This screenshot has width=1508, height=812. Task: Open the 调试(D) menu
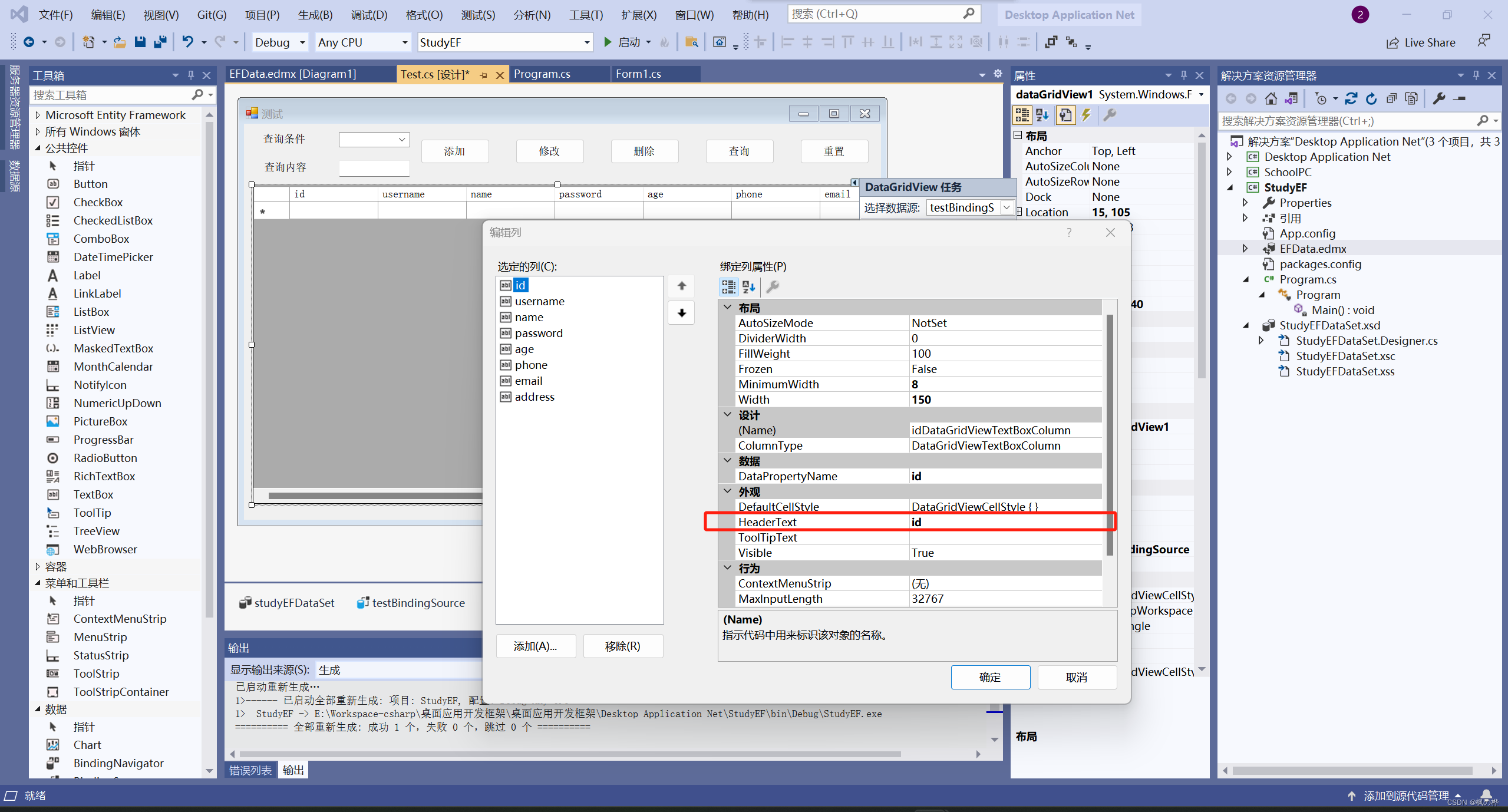[369, 15]
